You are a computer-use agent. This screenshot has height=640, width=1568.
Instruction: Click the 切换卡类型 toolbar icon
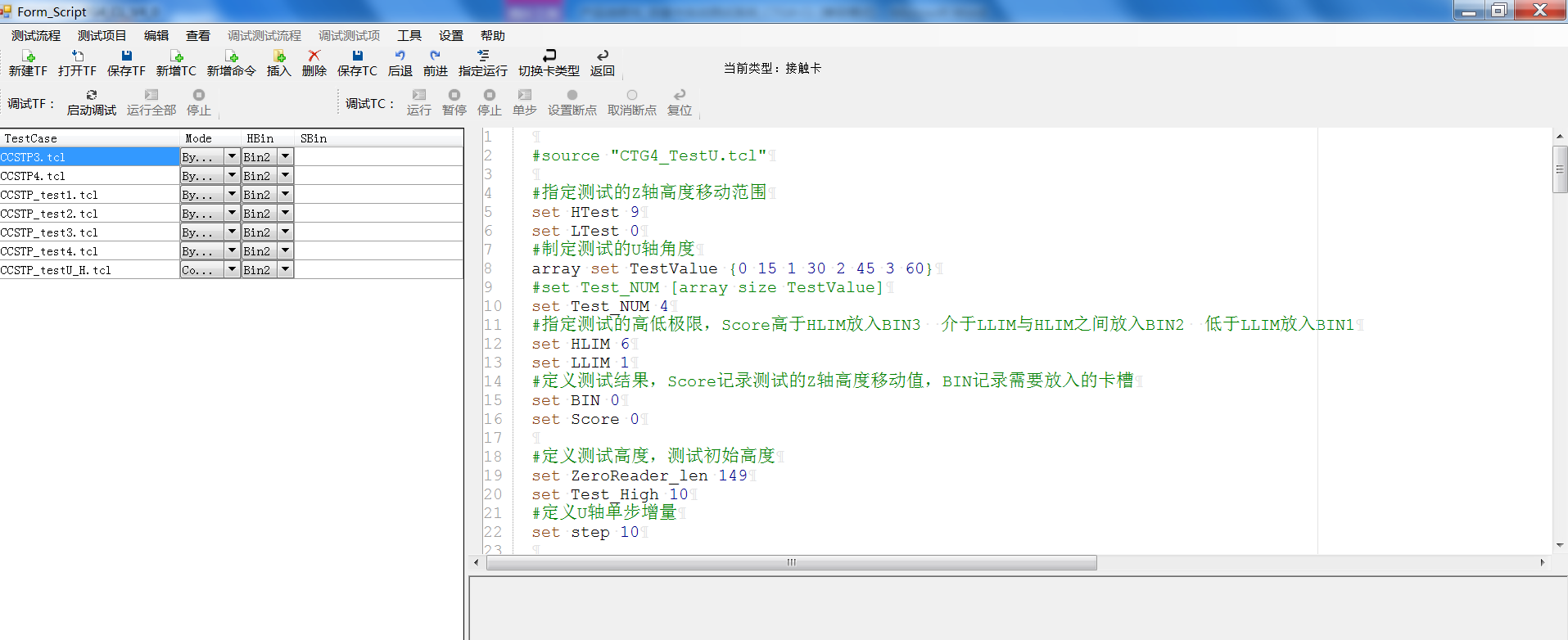(549, 56)
